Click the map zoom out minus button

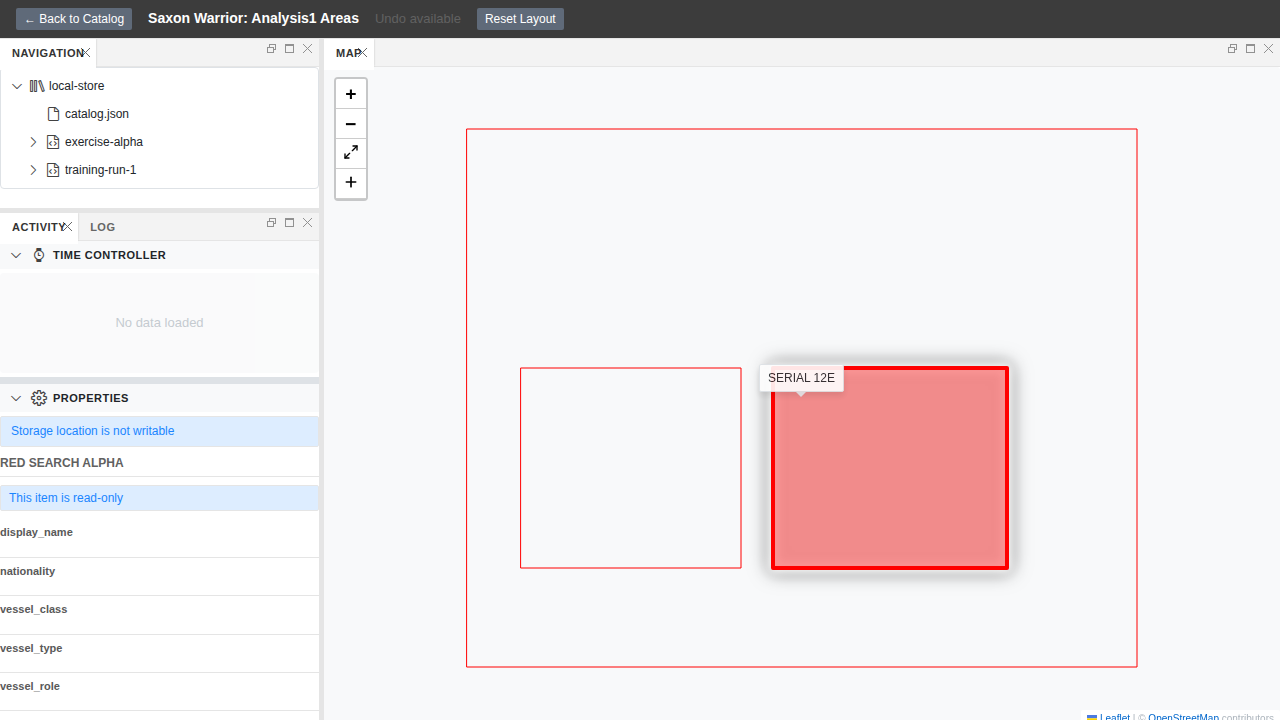(350, 124)
